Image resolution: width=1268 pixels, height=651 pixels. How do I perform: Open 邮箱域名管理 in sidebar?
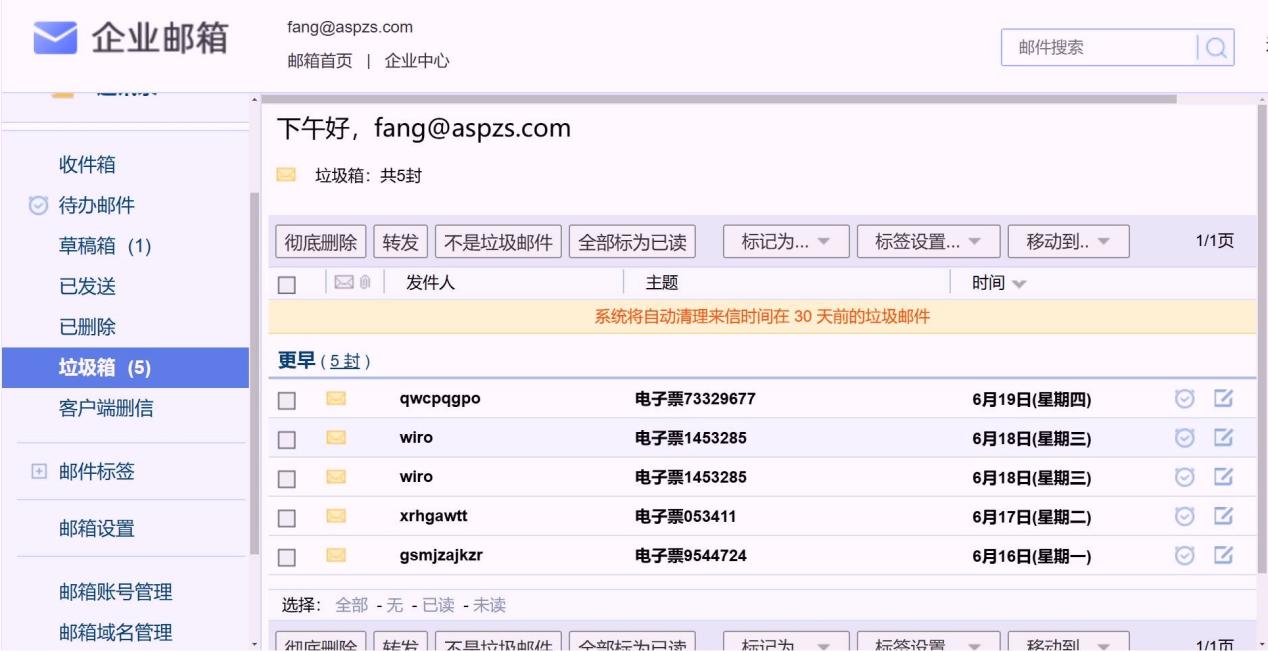pyautogui.click(x=116, y=632)
